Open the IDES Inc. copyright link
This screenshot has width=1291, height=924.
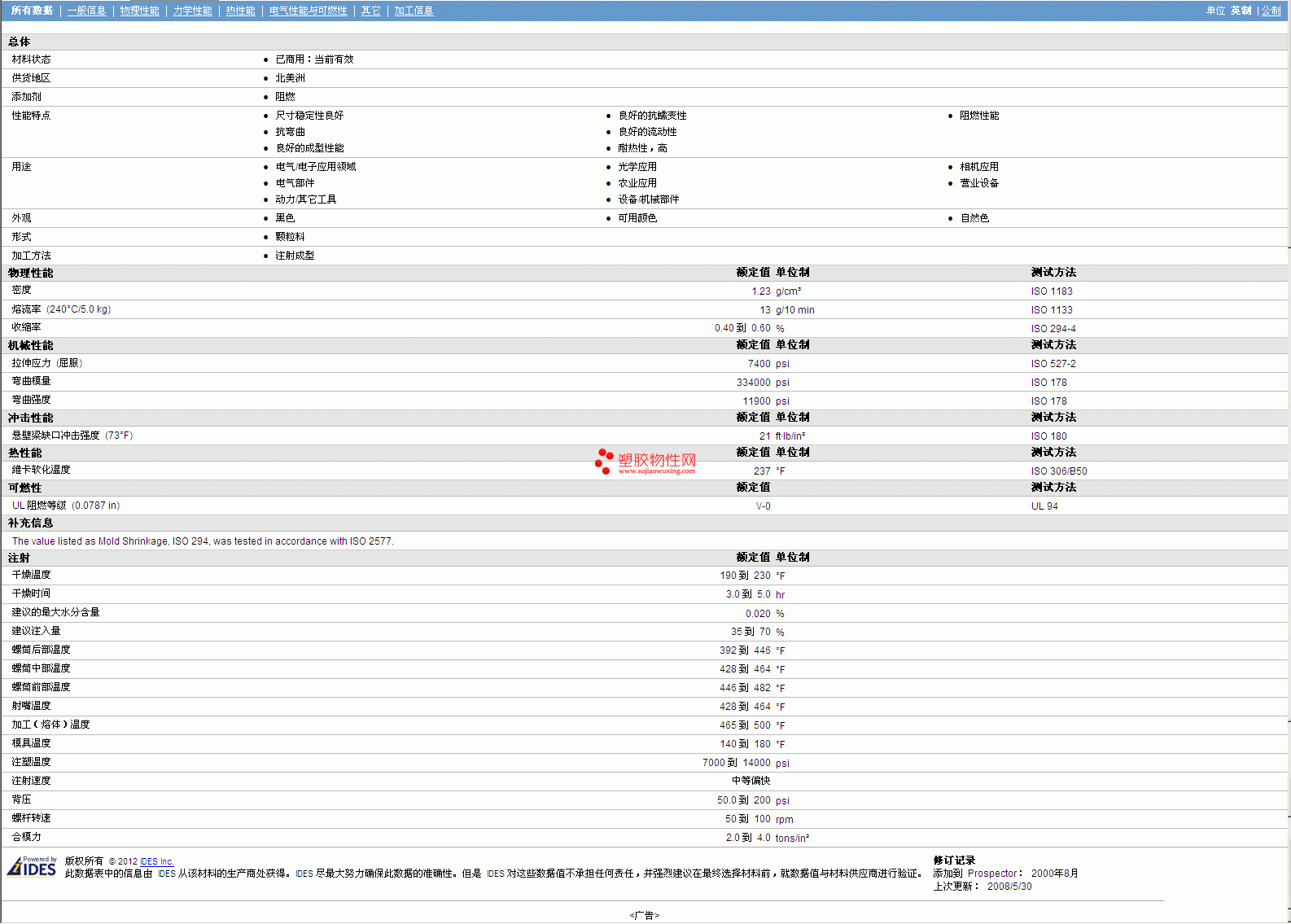click(157, 861)
